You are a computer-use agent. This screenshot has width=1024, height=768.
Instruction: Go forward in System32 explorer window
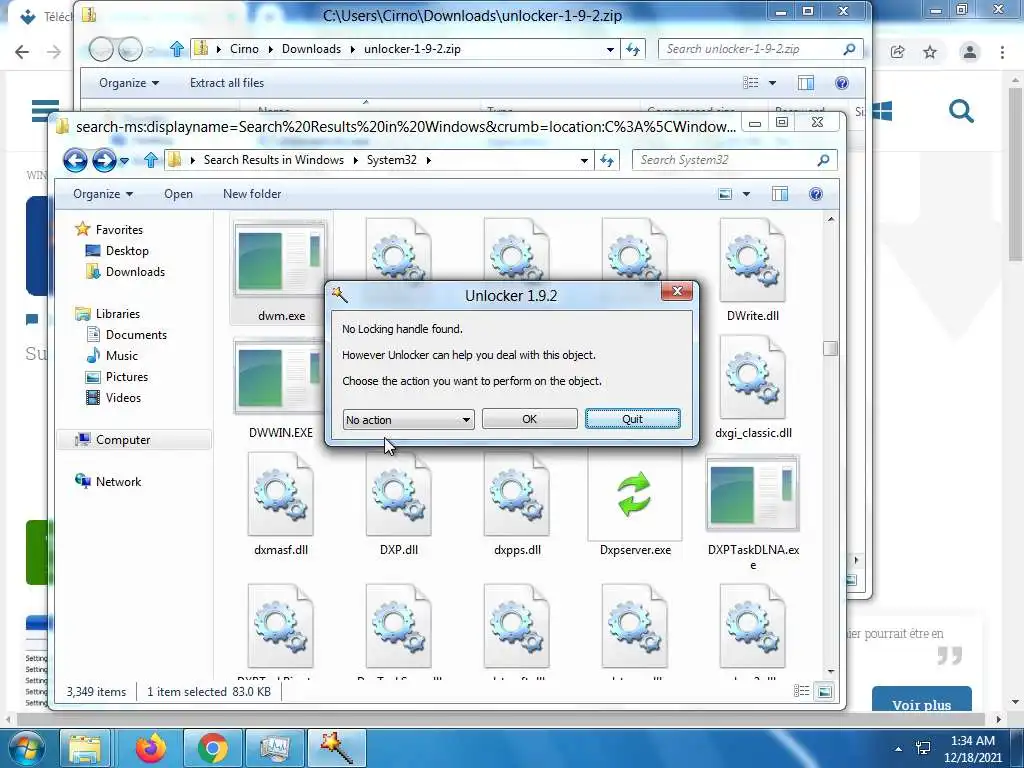coord(104,160)
